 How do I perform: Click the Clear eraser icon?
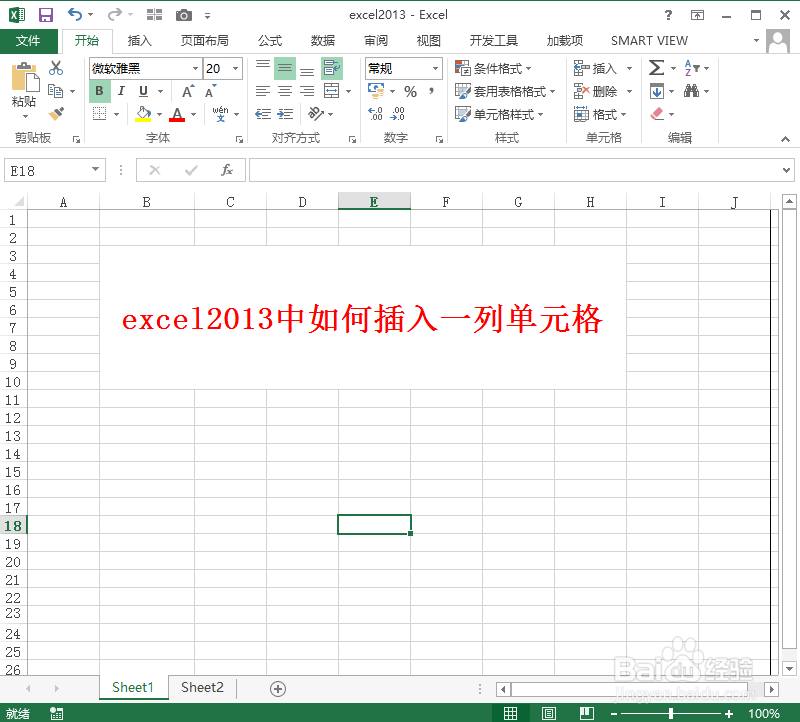point(657,114)
